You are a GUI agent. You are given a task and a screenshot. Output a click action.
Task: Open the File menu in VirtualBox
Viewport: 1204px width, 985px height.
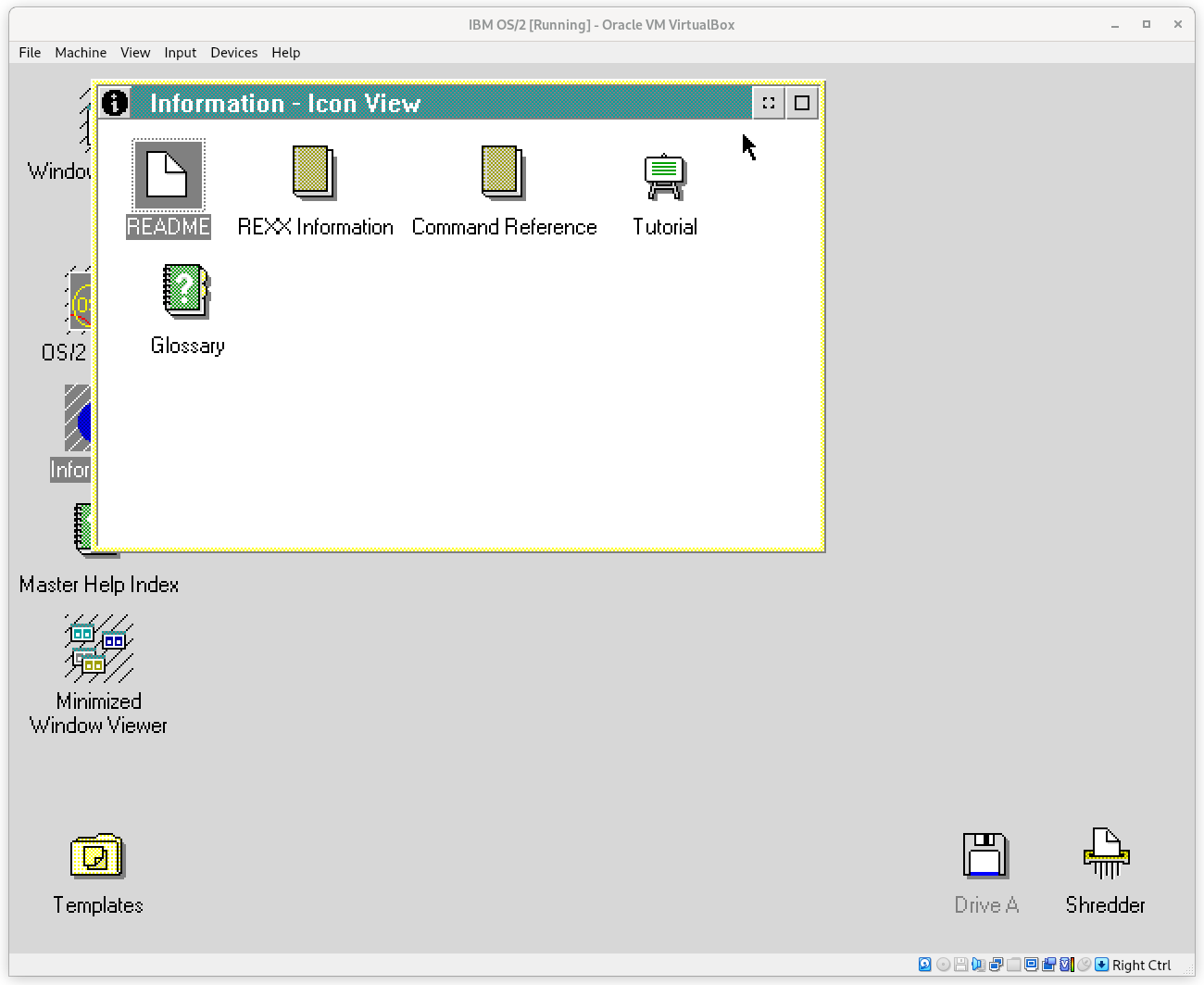point(30,53)
